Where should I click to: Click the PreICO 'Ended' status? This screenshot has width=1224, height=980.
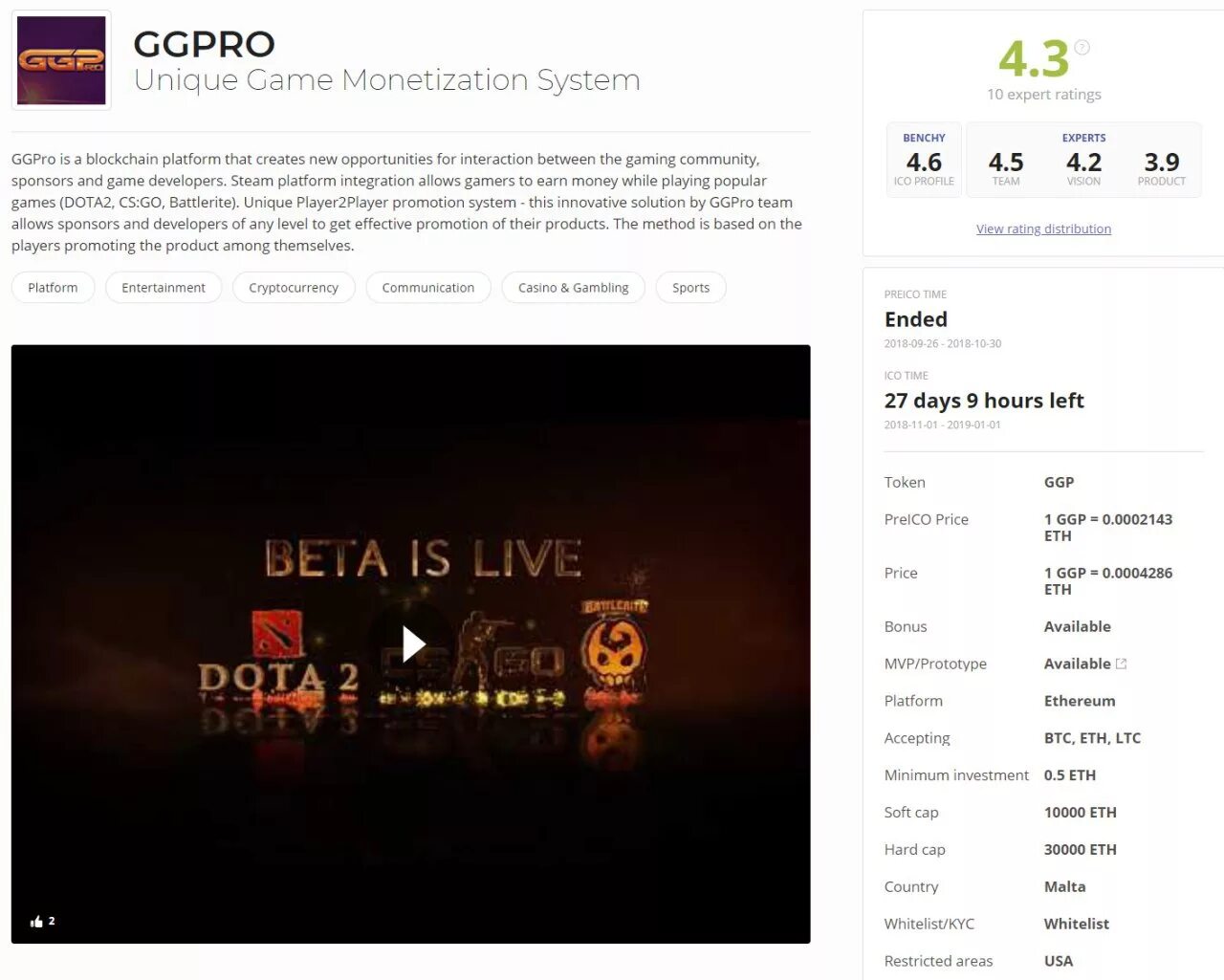(x=916, y=319)
